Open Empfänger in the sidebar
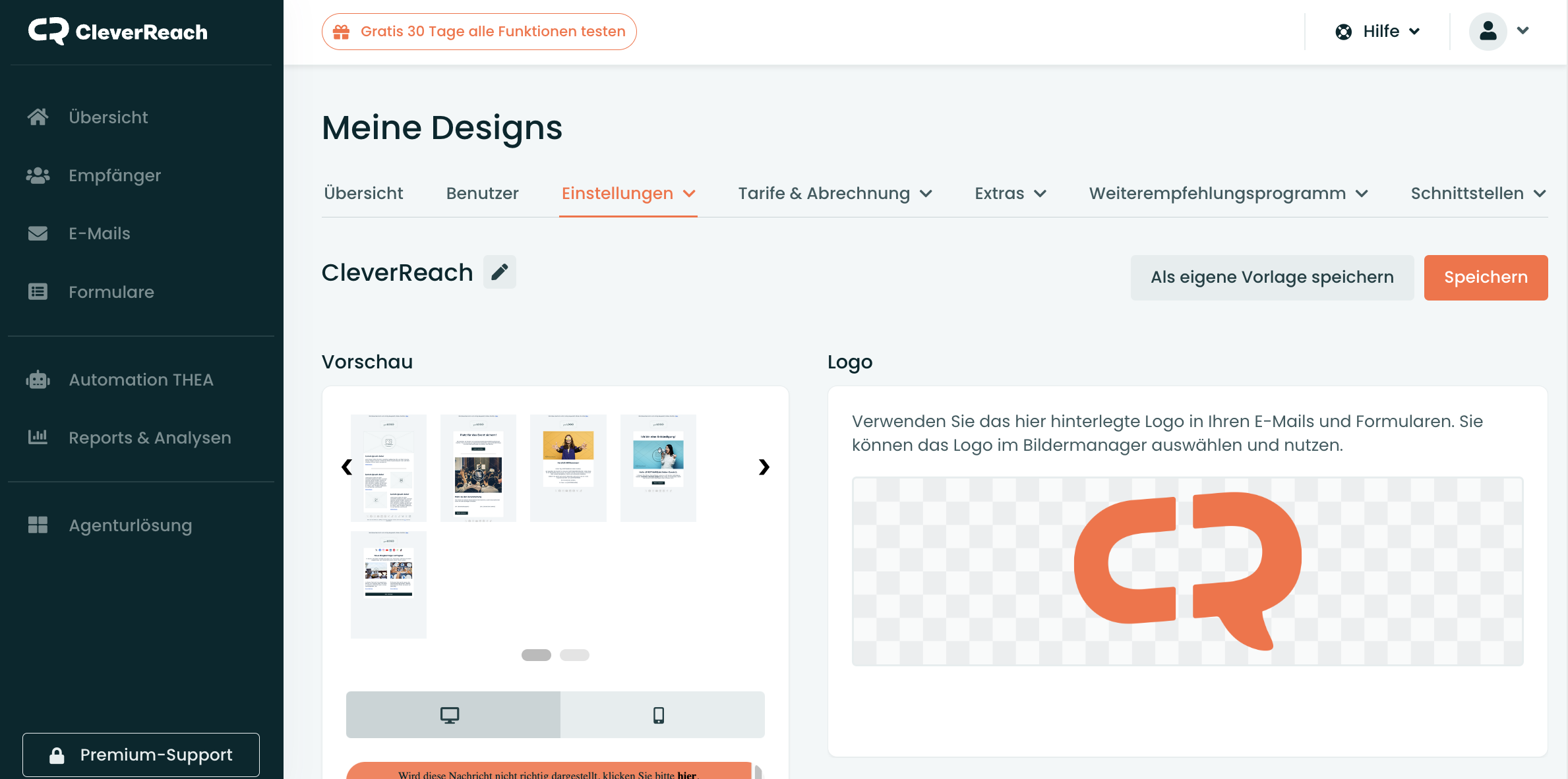This screenshot has height=779, width=1568. coord(115,175)
